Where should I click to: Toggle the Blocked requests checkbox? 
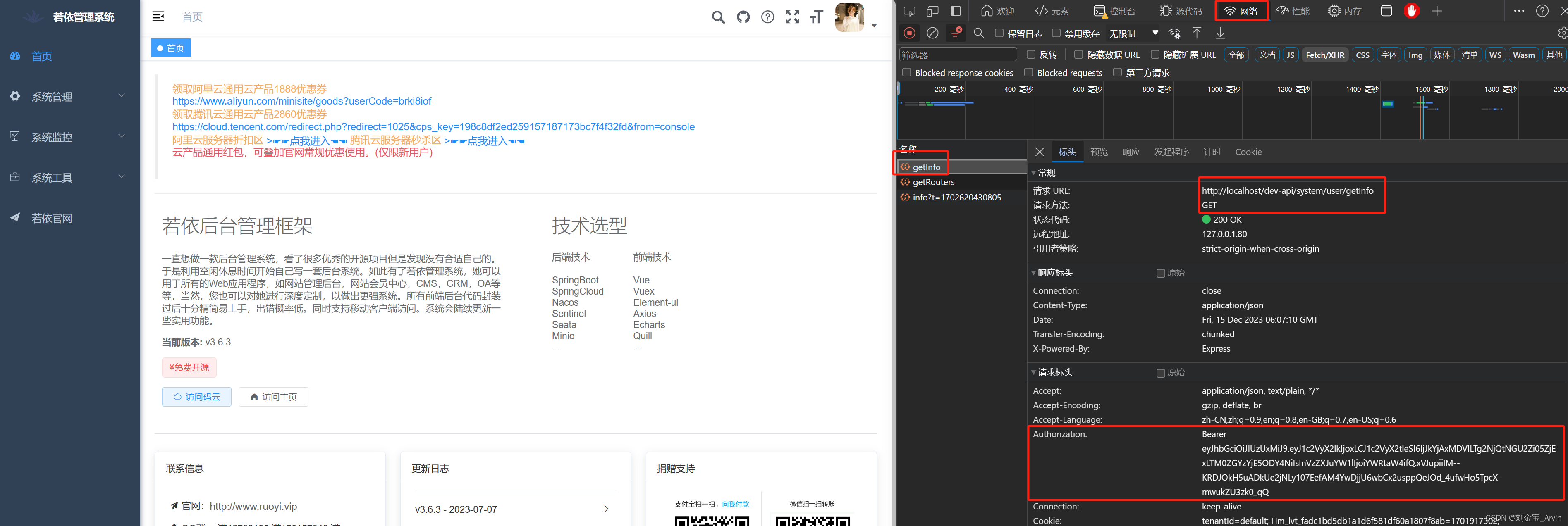[1029, 72]
